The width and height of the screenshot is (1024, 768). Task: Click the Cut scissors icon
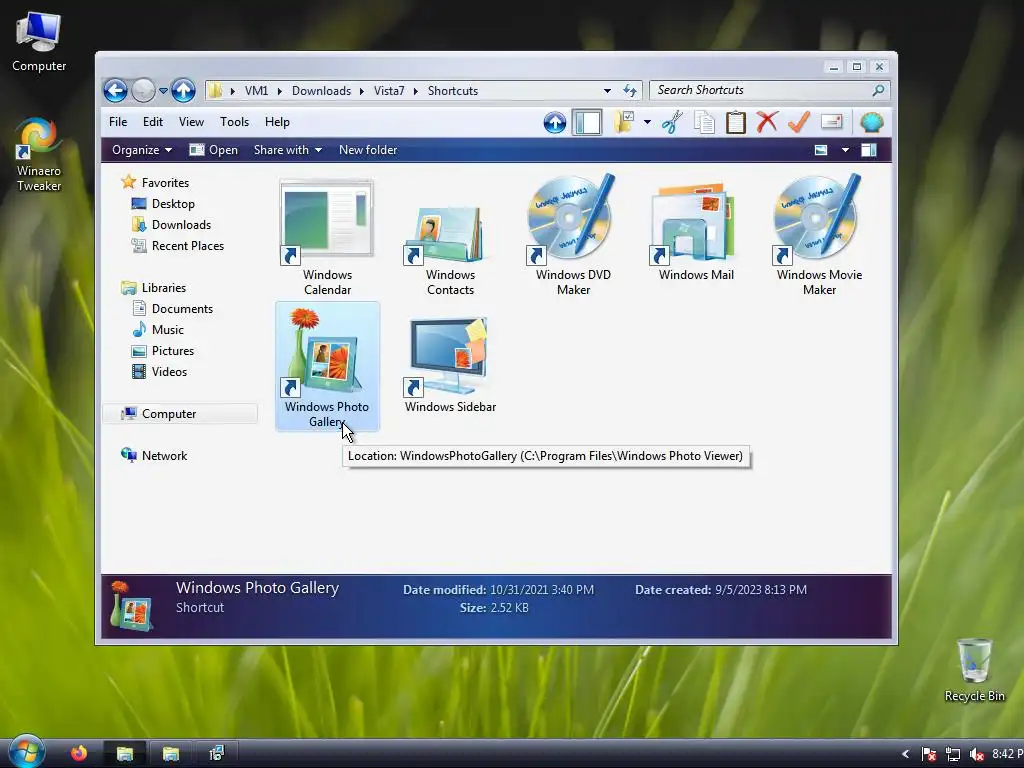point(672,122)
